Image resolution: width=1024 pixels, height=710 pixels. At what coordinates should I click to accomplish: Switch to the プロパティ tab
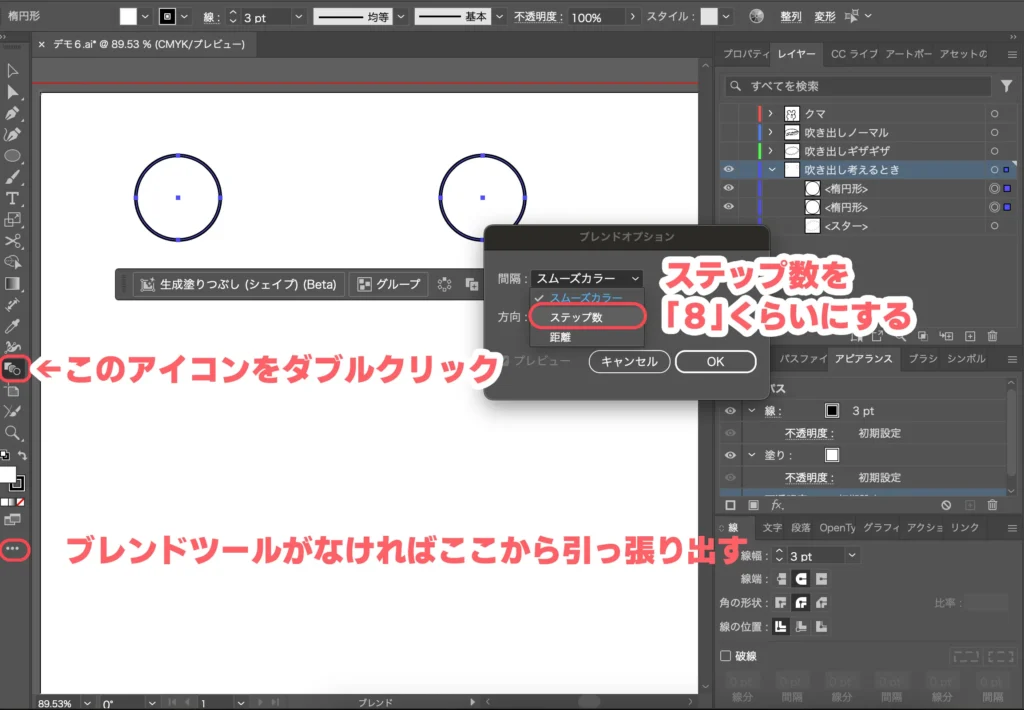745,54
